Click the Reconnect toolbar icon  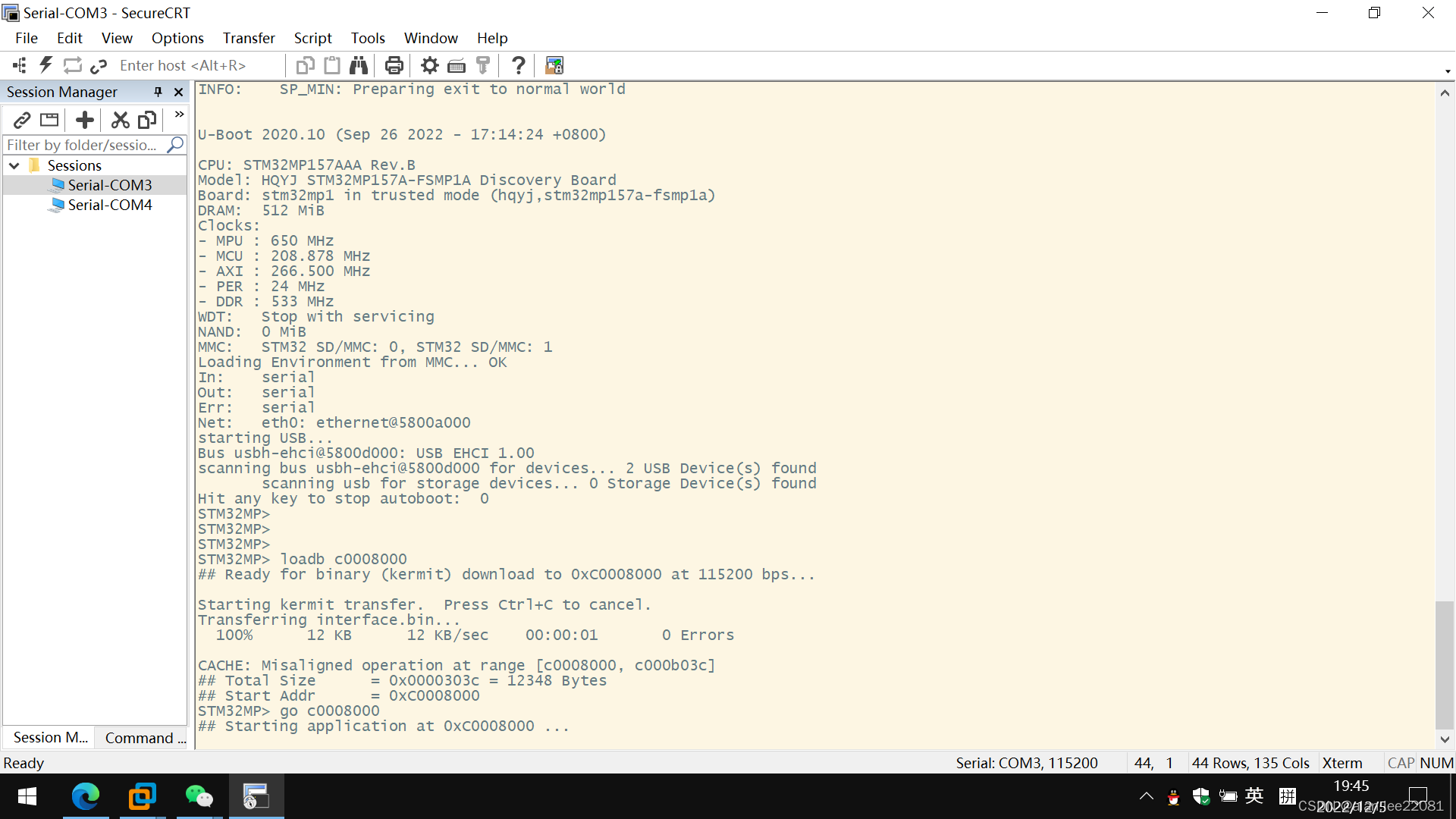[x=72, y=65]
